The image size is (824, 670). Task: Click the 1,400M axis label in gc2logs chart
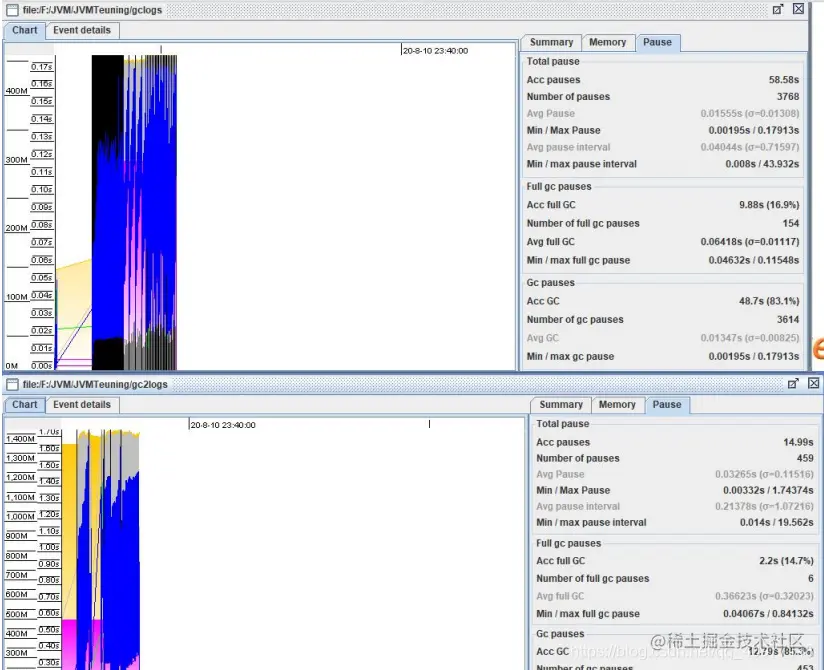(20, 439)
